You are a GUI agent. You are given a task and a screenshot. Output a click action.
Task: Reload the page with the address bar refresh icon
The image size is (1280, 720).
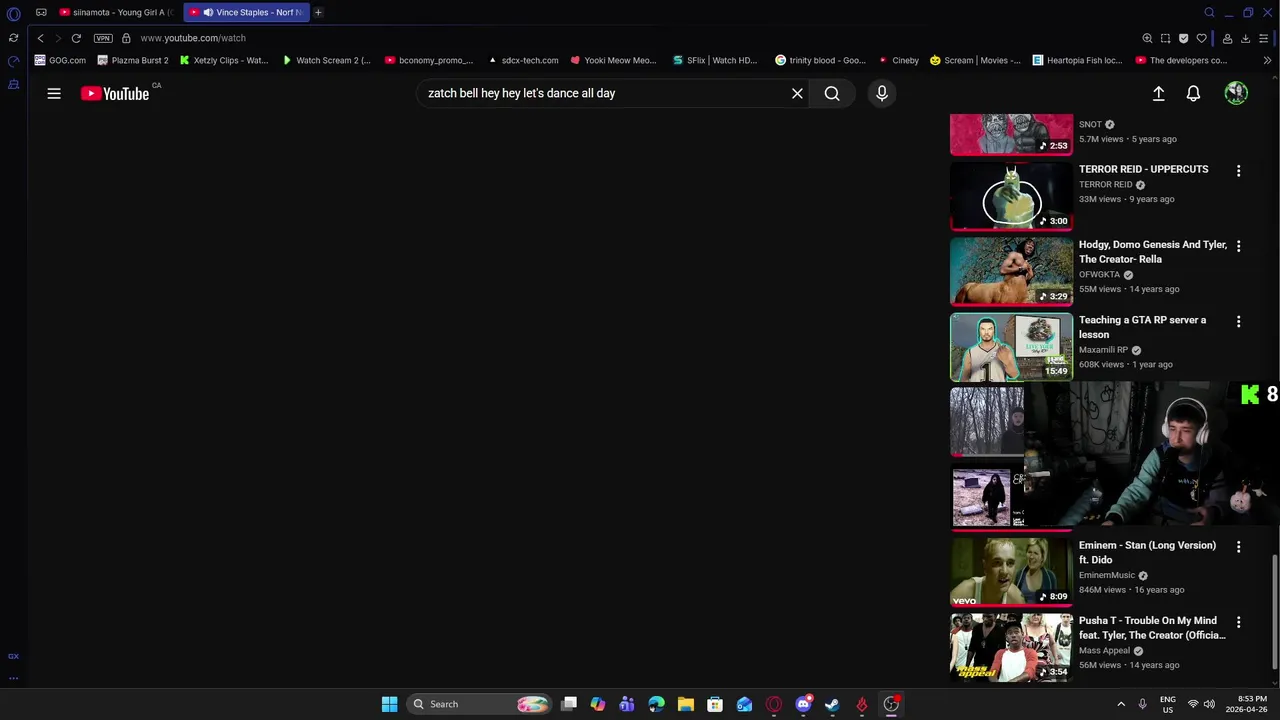point(76,38)
